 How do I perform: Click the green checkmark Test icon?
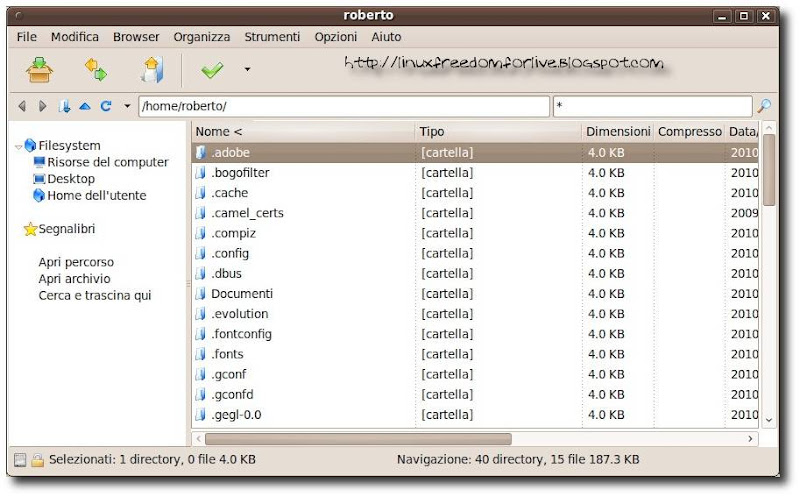click(x=212, y=69)
